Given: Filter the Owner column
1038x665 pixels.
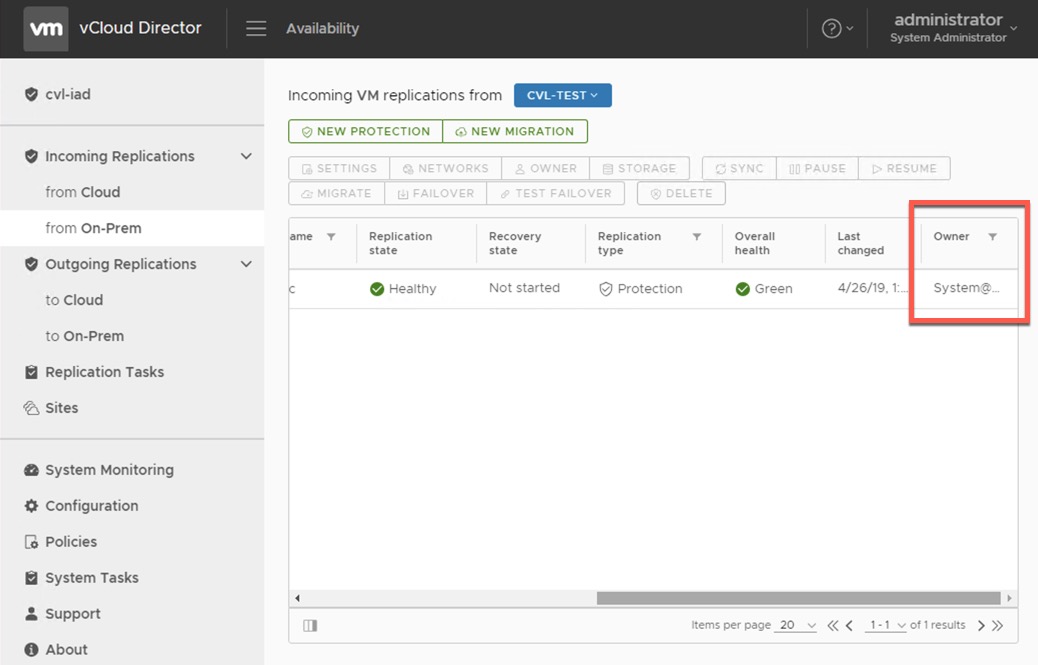Looking at the screenshot, I should tap(992, 237).
